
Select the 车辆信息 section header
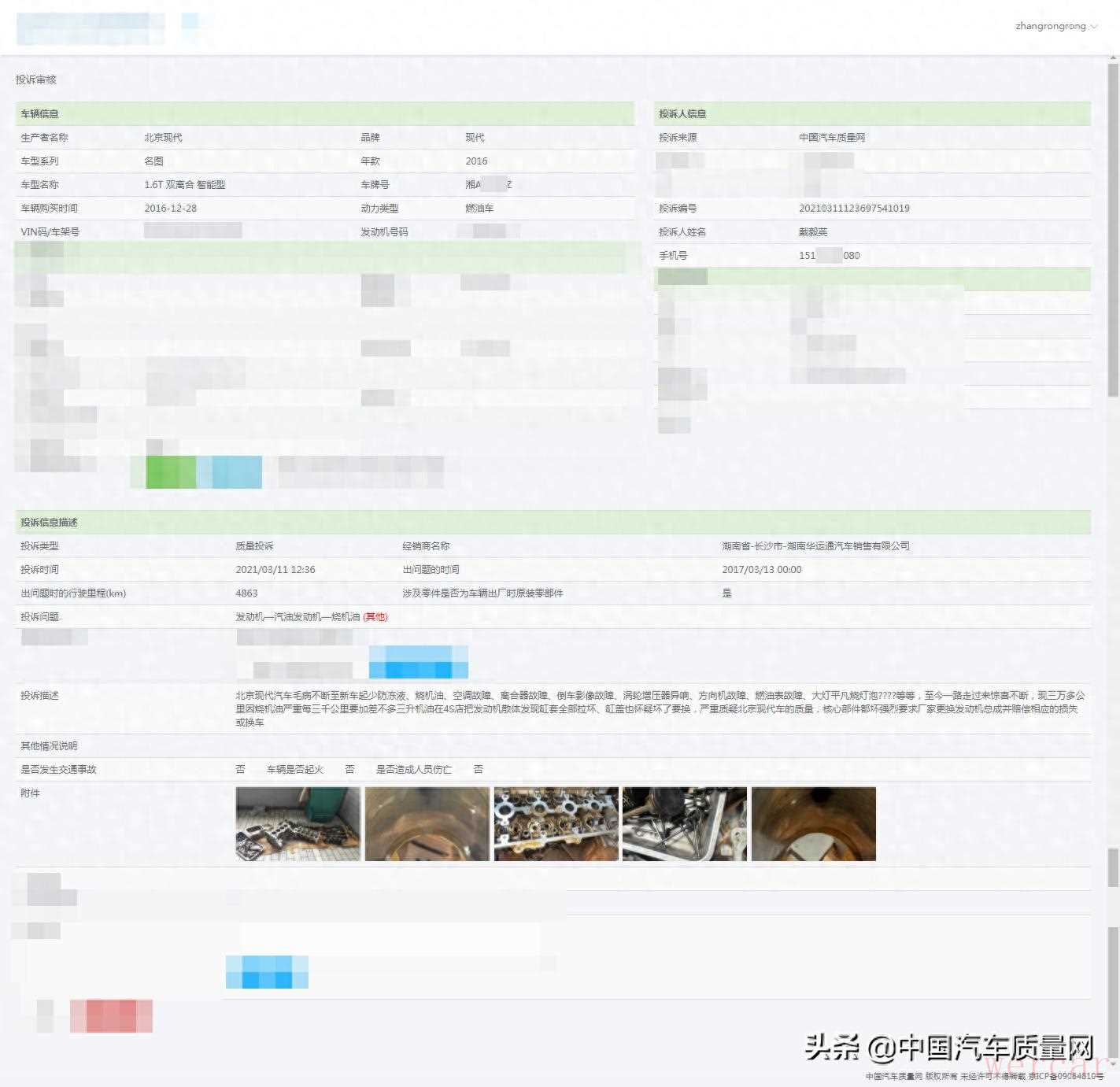point(40,114)
